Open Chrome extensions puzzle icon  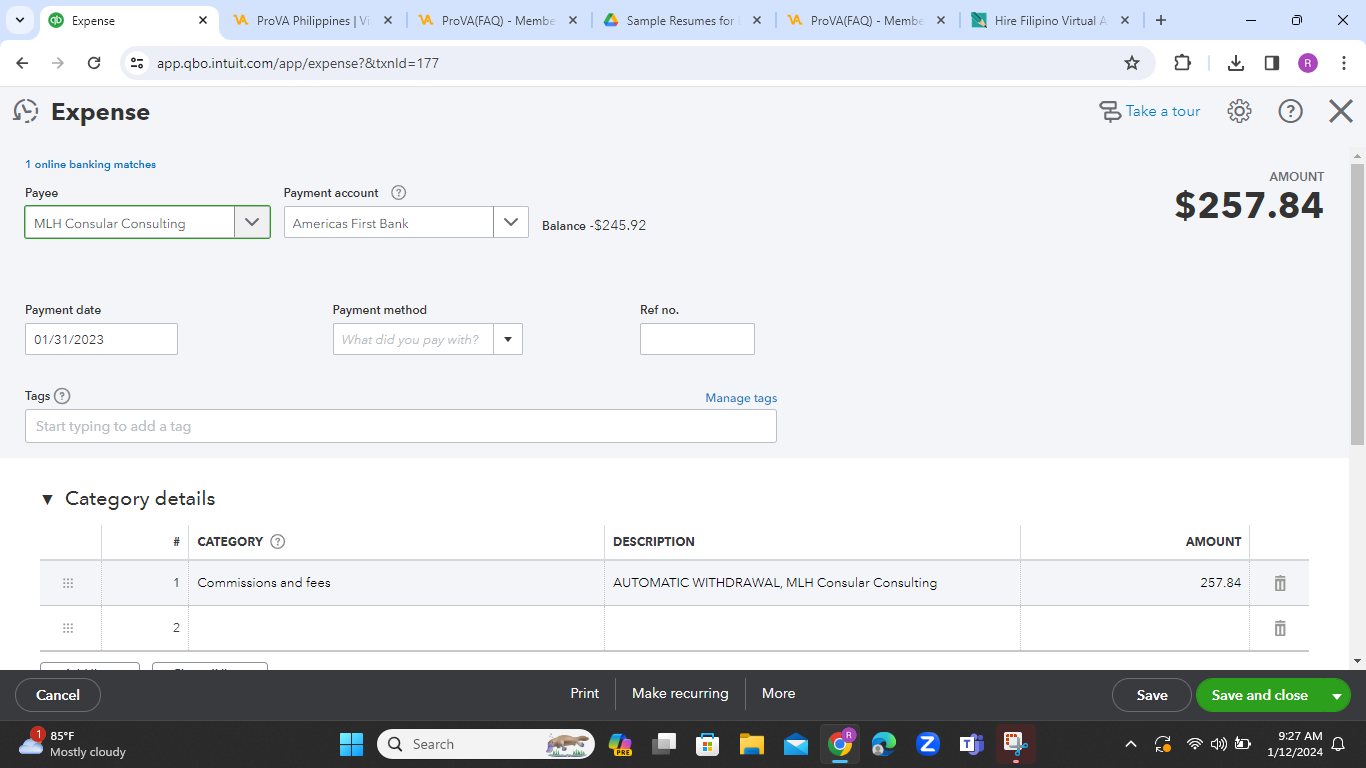click(1182, 63)
